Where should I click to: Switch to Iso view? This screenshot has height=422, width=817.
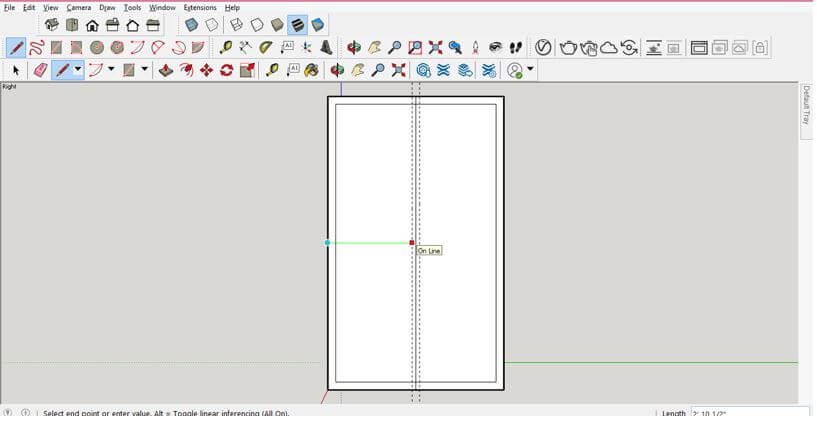(52, 24)
